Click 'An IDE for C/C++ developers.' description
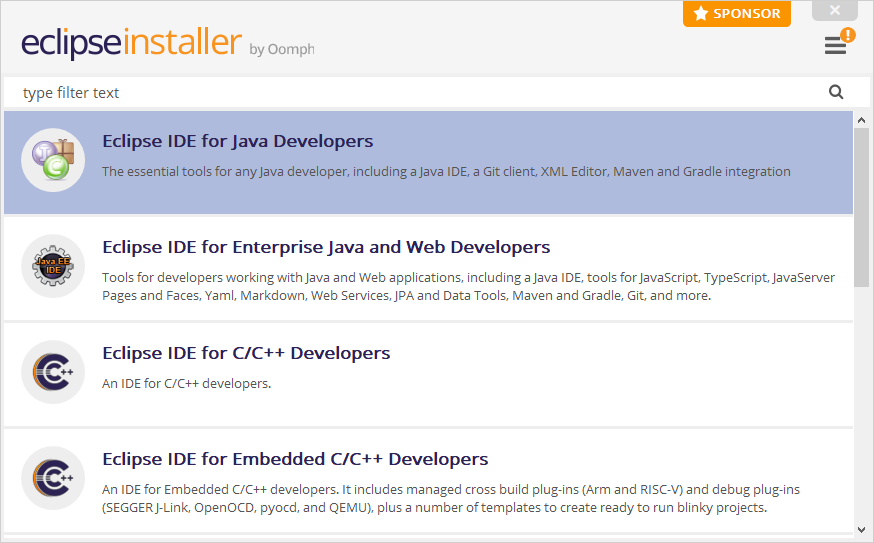 pos(186,384)
